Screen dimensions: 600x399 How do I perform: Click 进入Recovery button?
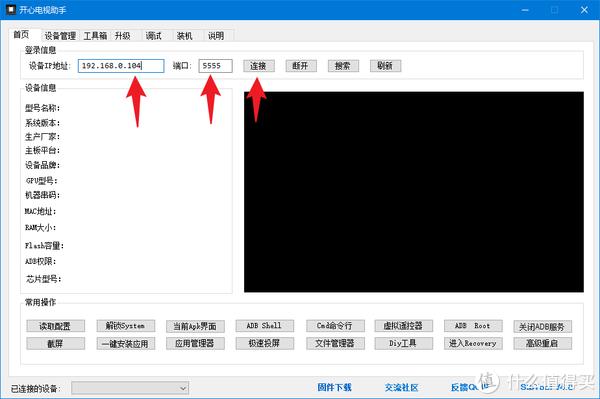point(473,344)
